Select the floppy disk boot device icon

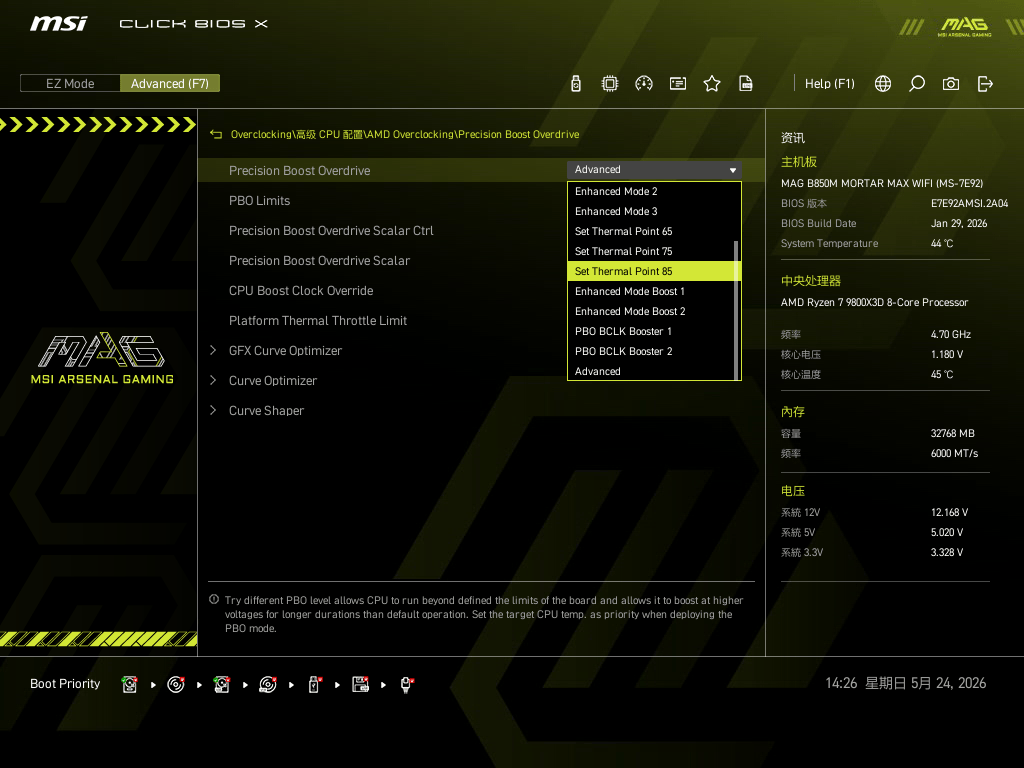coord(360,684)
